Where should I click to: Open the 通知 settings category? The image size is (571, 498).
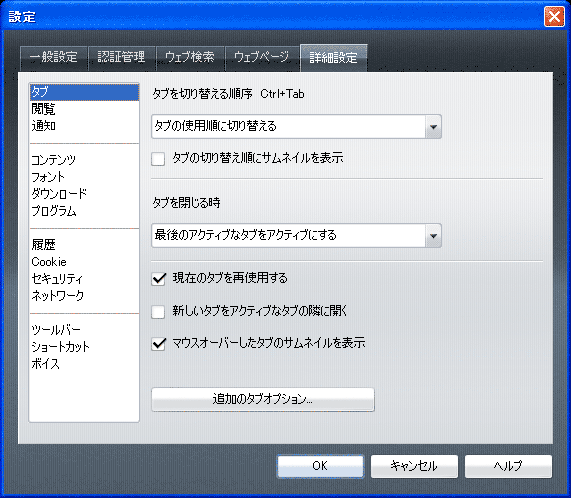tap(84, 126)
